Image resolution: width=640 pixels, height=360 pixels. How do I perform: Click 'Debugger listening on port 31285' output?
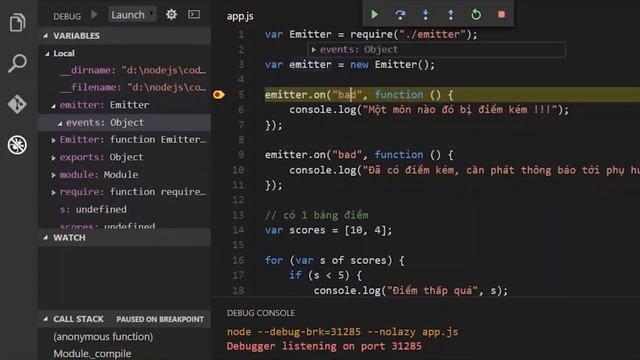pyautogui.click(x=324, y=346)
